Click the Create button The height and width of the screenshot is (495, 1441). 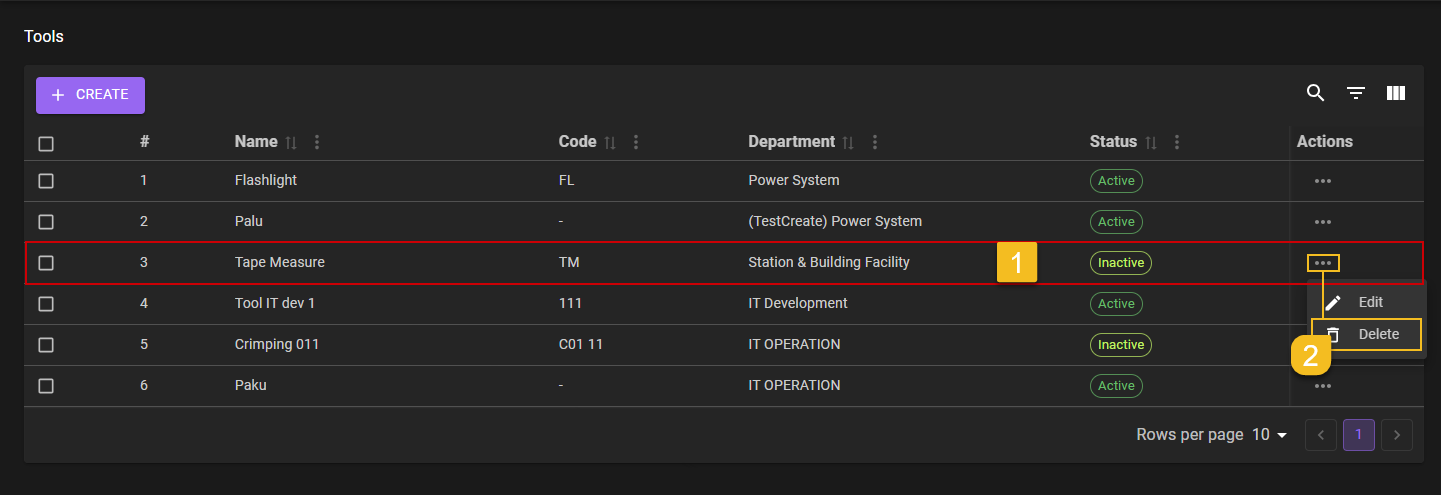pos(90,95)
